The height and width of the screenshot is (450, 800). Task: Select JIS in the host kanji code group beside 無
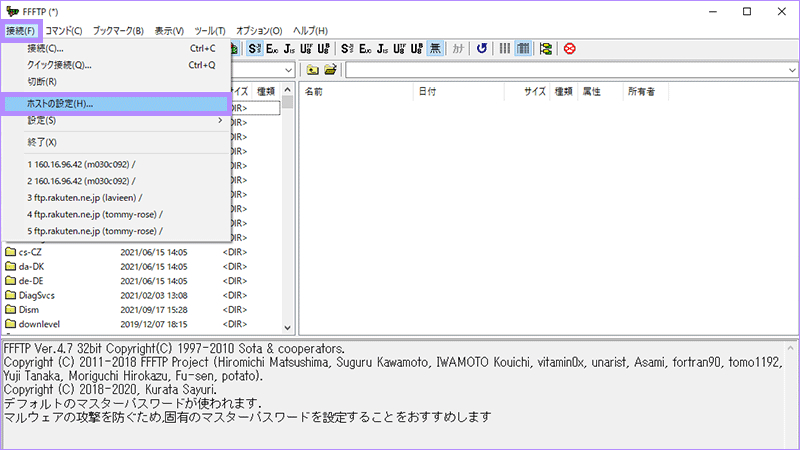pyautogui.click(x=384, y=48)
